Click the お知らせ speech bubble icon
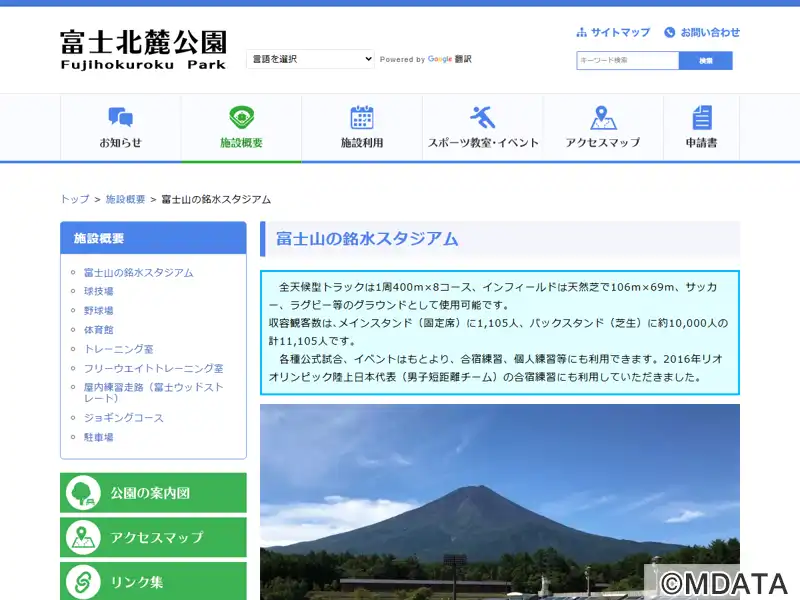 coord(120,118)
